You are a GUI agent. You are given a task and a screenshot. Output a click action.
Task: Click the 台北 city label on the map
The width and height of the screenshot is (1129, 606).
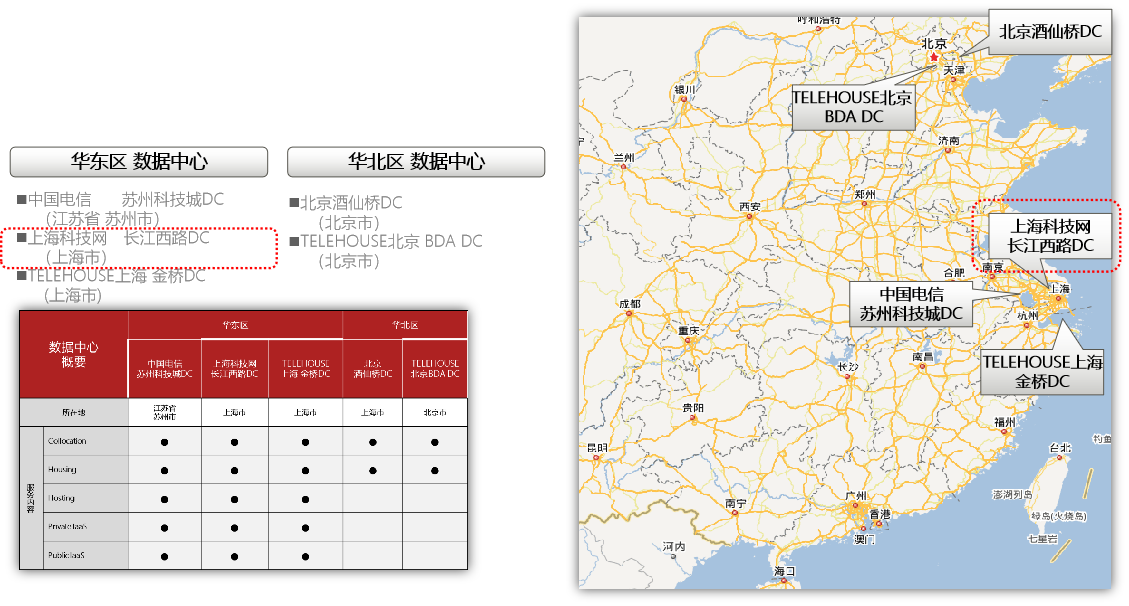tap(1060, 448)
